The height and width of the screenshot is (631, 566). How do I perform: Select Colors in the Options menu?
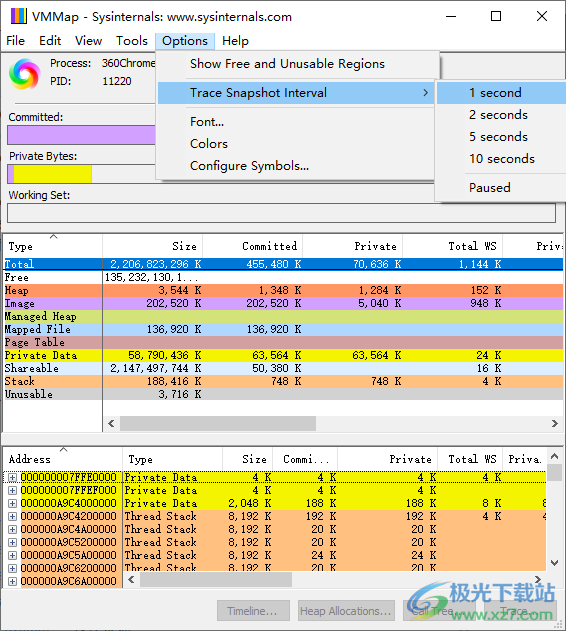209,144
